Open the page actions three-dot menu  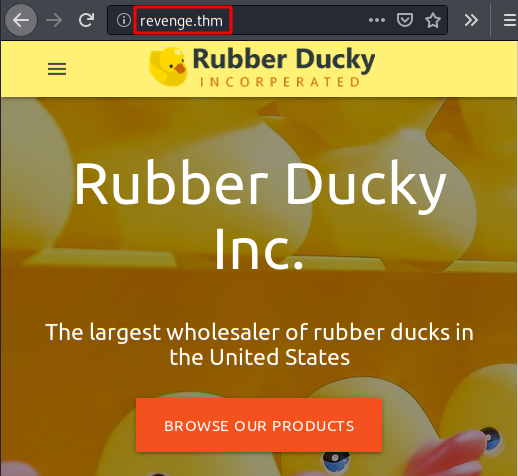click(377, 20)
